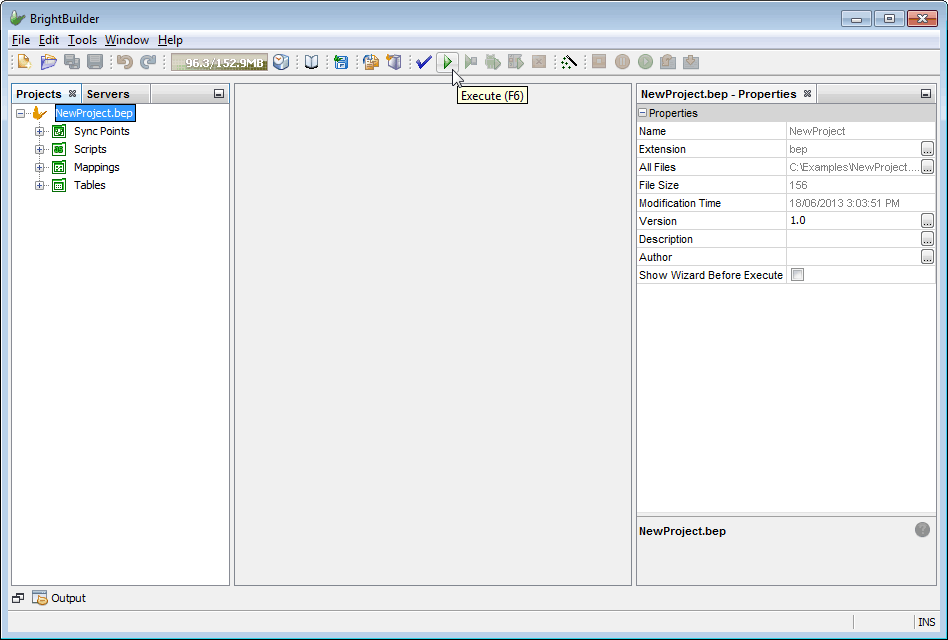The width and height of the screenshot is (948, 640).
Task: Collapse the Properties section header
Action: tap(643, 113)
